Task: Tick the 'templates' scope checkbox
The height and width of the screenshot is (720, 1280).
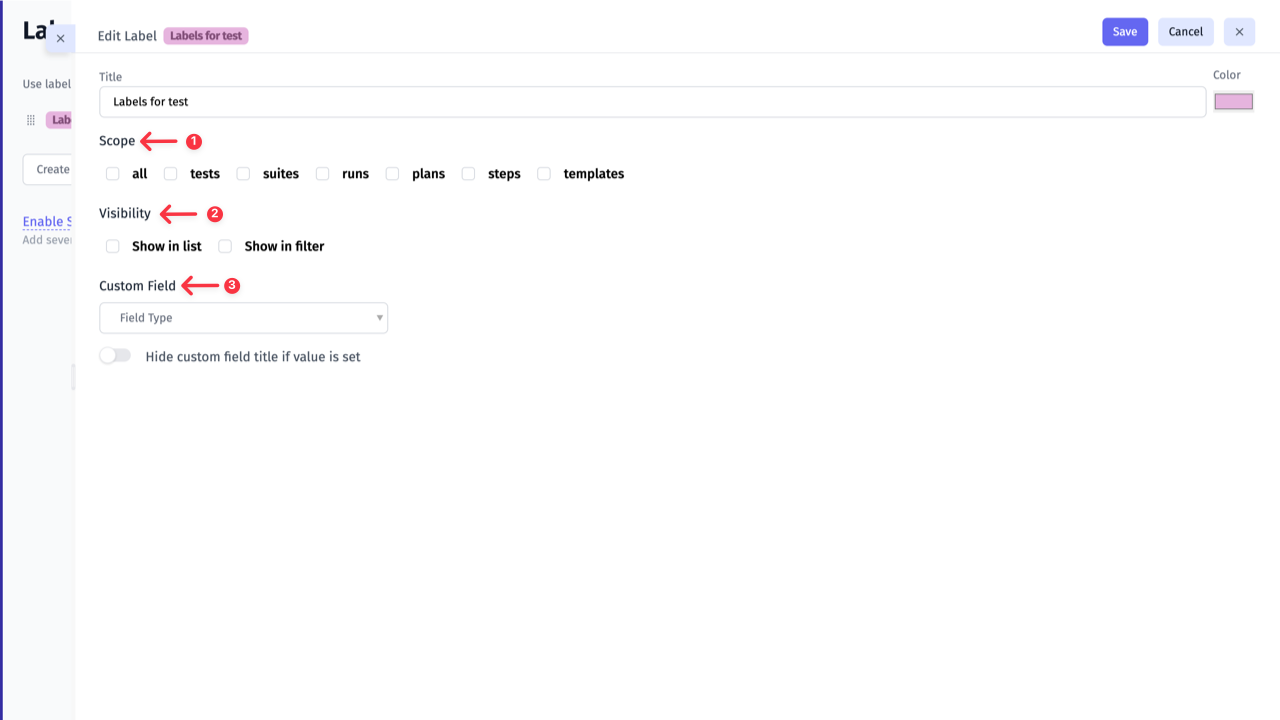Action: click(544, 174)
